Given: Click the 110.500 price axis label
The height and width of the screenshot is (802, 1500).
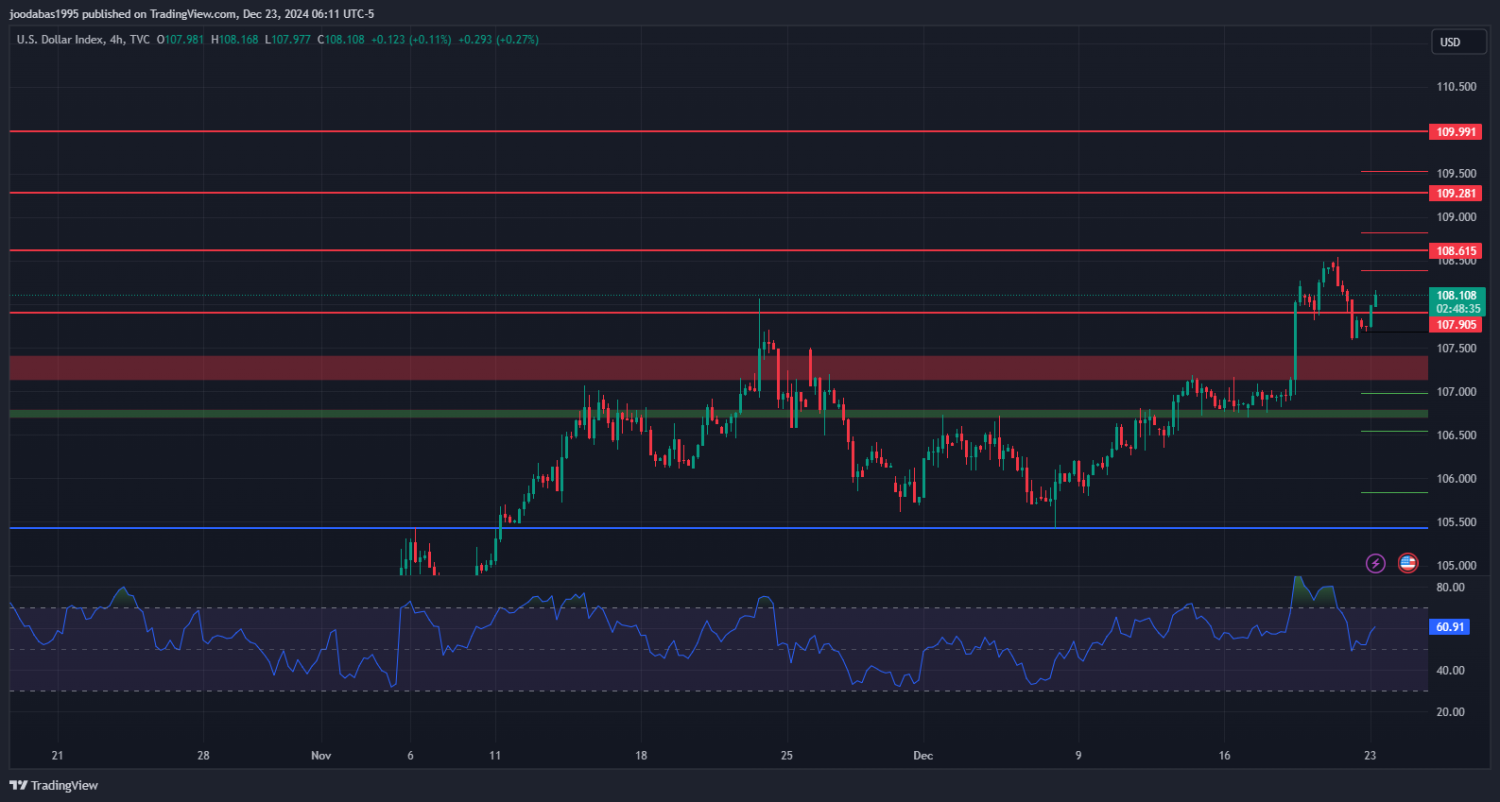Looking at the screenshot, I should click(x=1456, y=87).
